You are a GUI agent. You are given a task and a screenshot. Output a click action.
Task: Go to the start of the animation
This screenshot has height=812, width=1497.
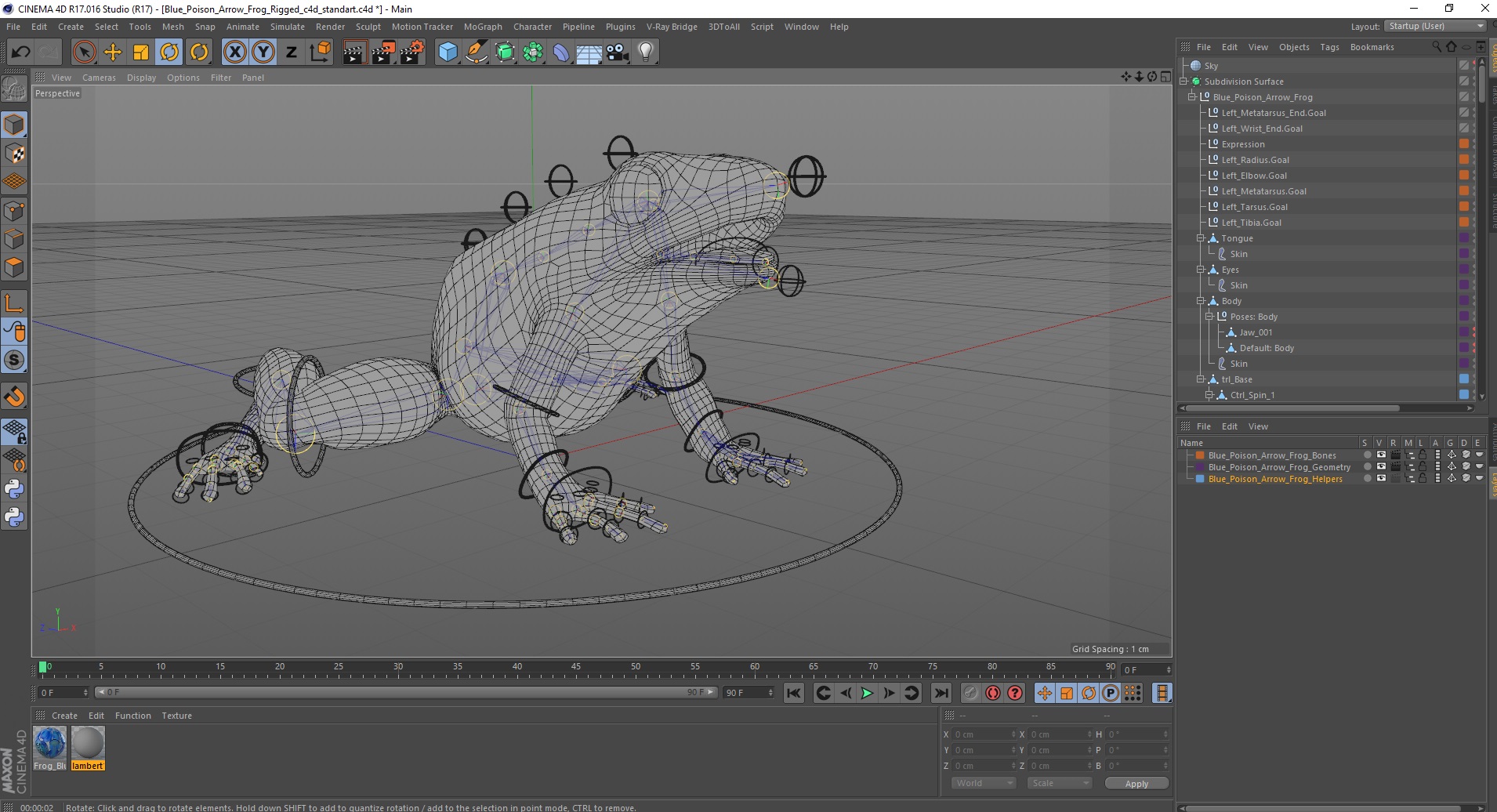pyautogui.click(x=794, y=693)
